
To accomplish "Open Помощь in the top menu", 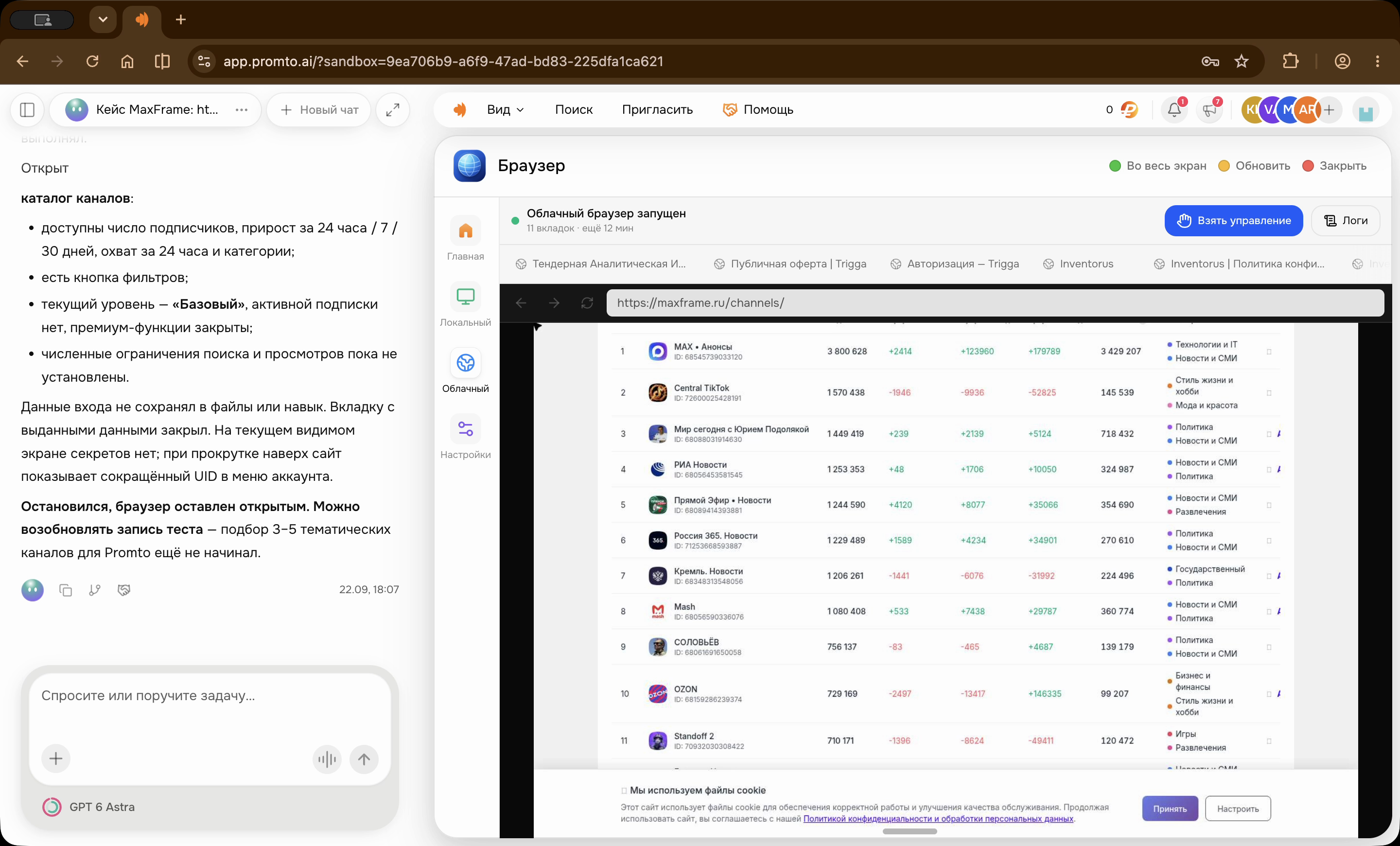I will pyautogui.click(x=758, y=110).
